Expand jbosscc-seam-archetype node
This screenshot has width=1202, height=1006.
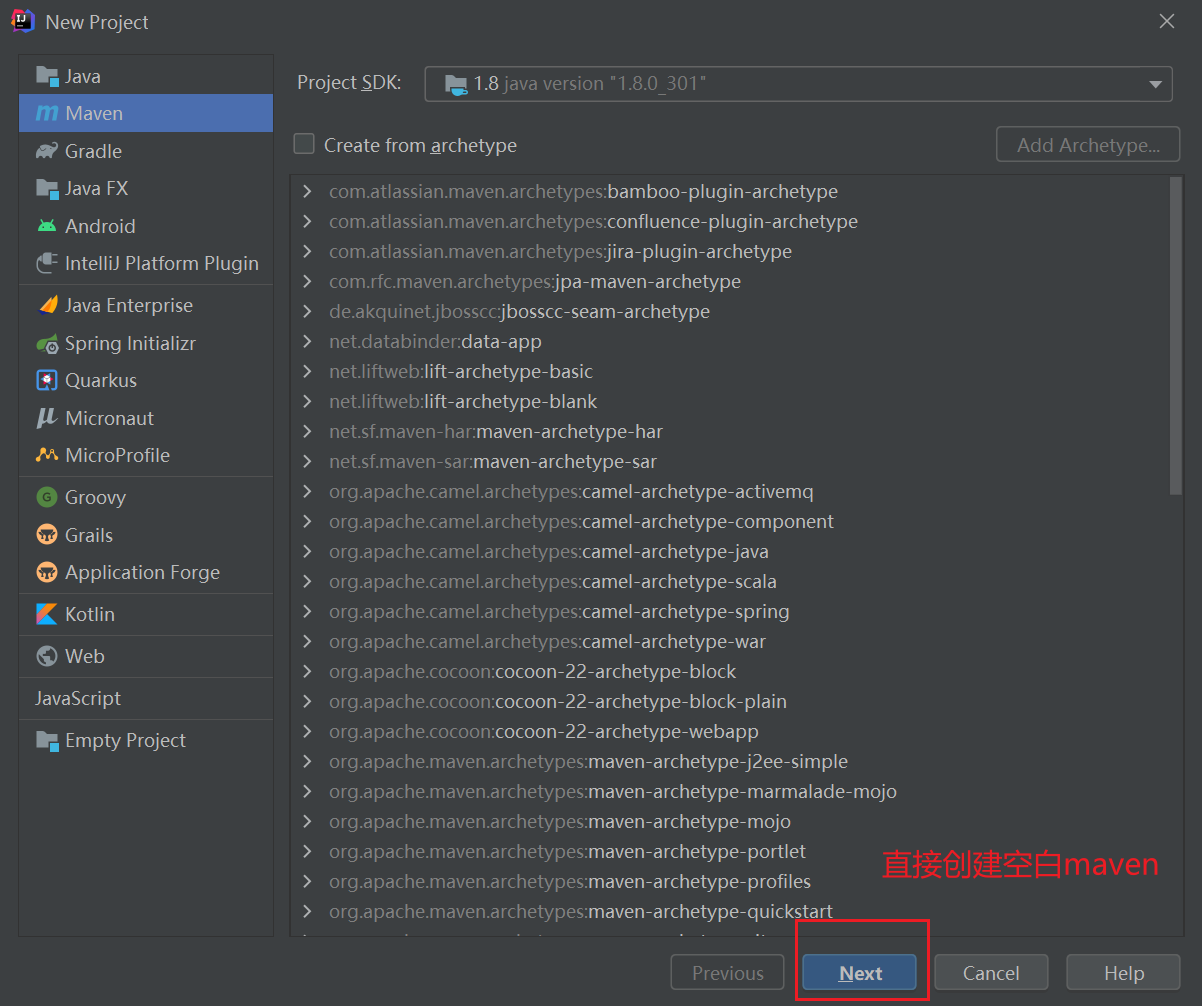(x=307, y=311)
